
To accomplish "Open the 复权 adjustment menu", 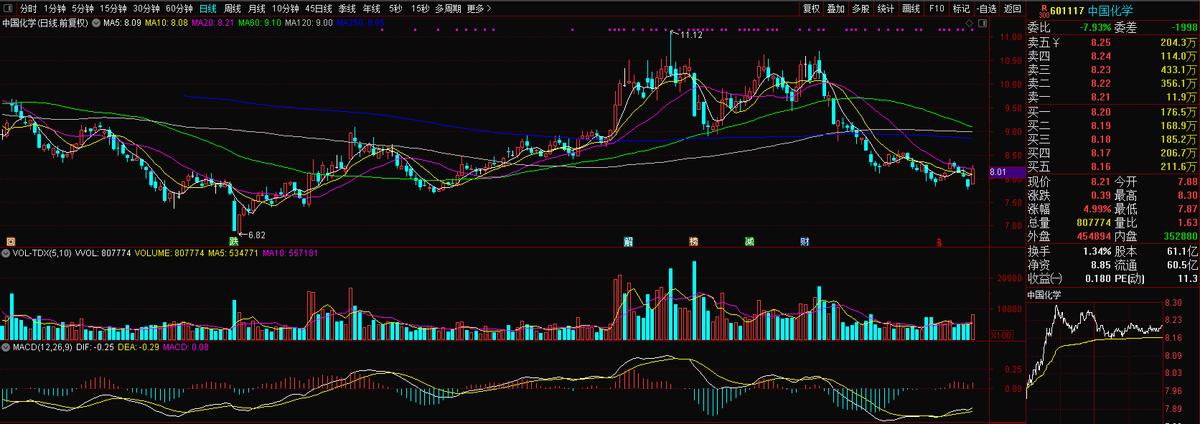I will click(x=811, y=8).
